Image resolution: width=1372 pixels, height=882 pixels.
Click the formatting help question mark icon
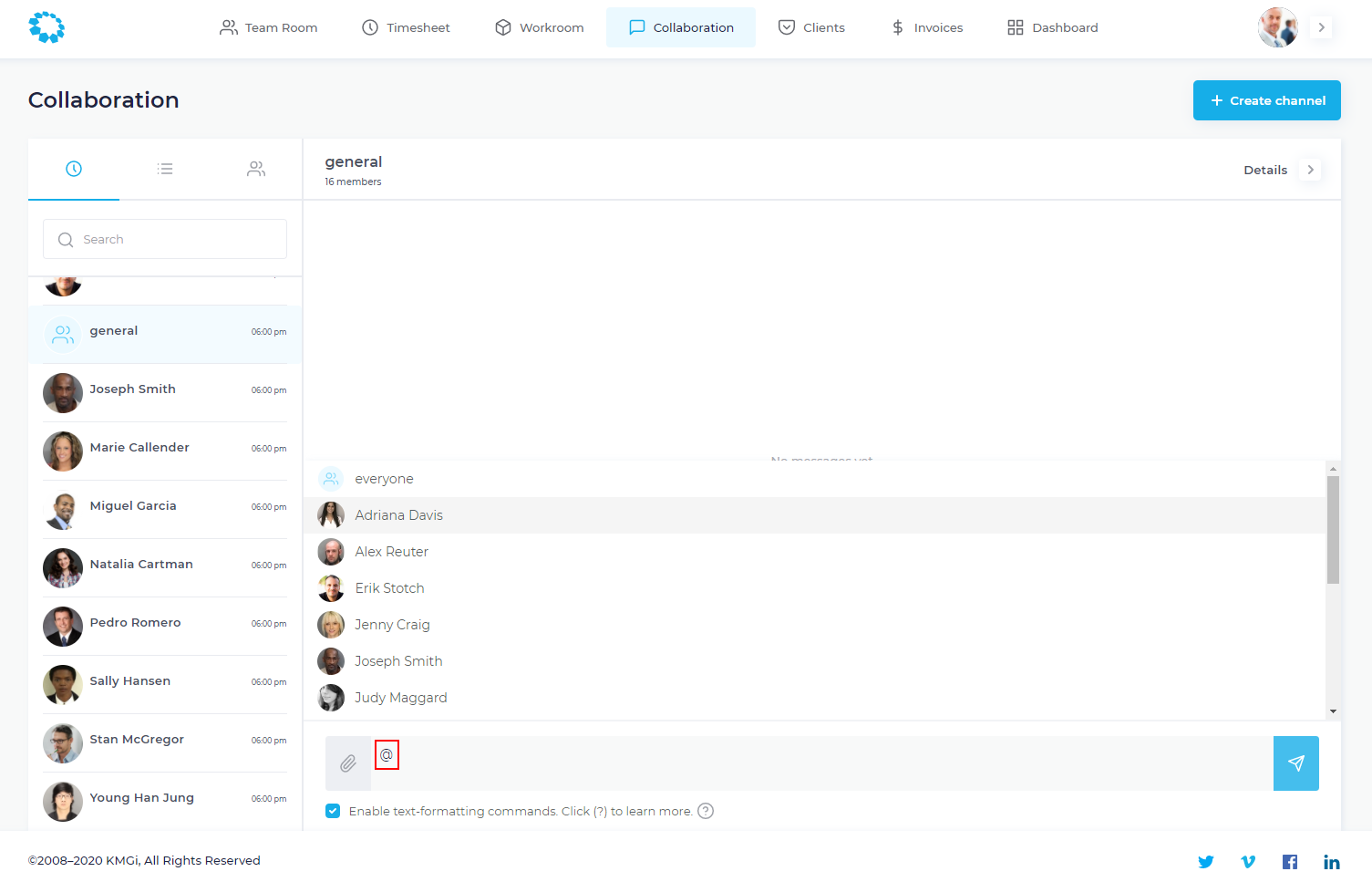pyautogui.click(x=706, y=811)
